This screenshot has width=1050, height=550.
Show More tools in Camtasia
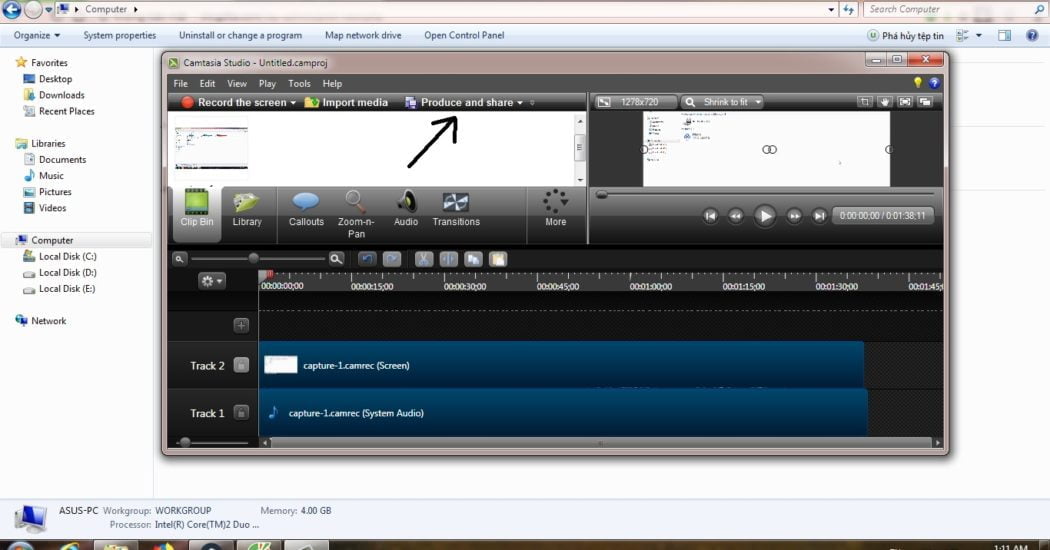(555, 208)
